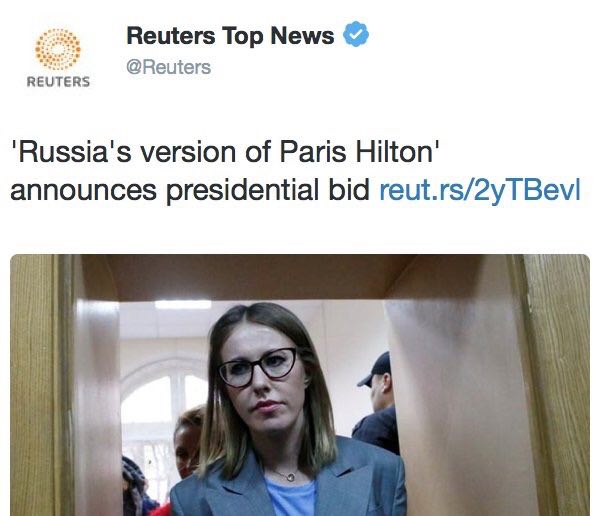Open the attached tweet photo
The image size is (606, 516).
[300, 385]
